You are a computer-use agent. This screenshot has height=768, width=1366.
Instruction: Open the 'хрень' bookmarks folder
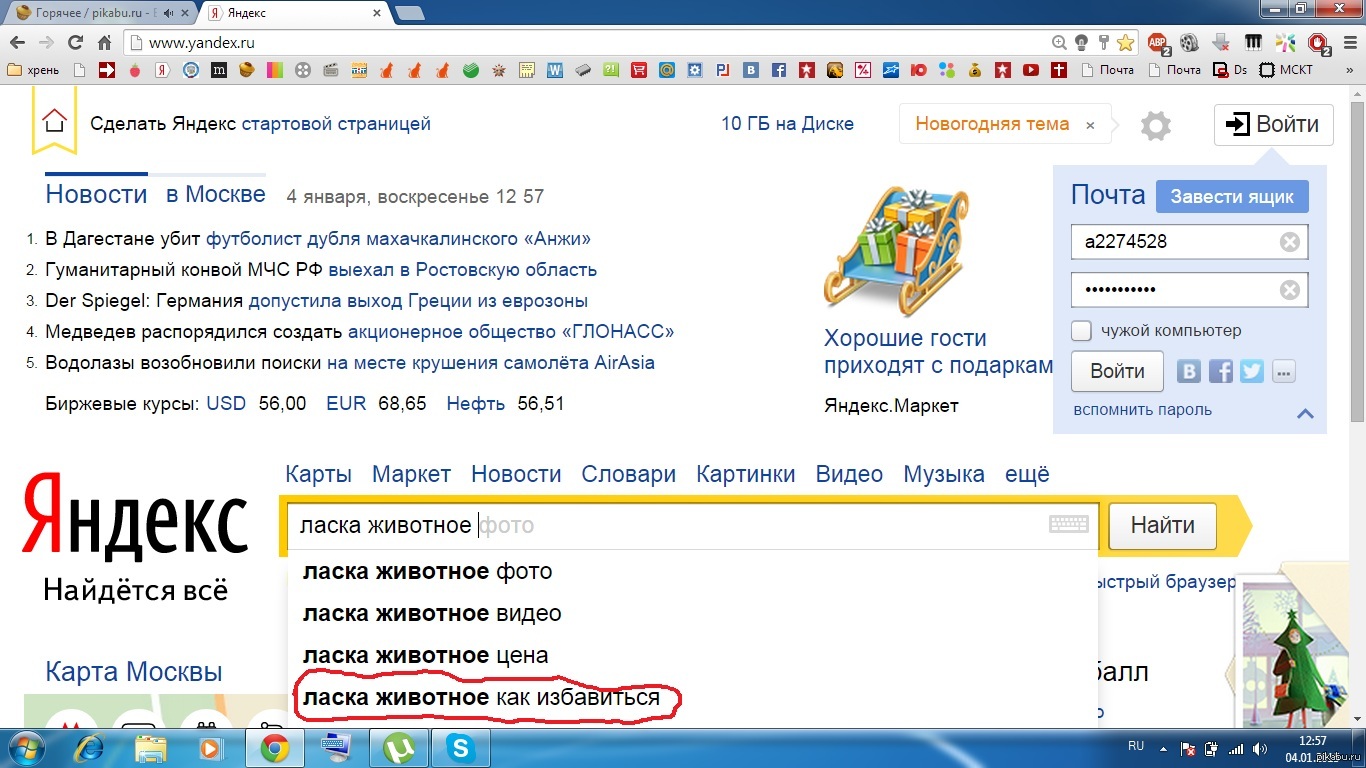[x=33, y=70]
